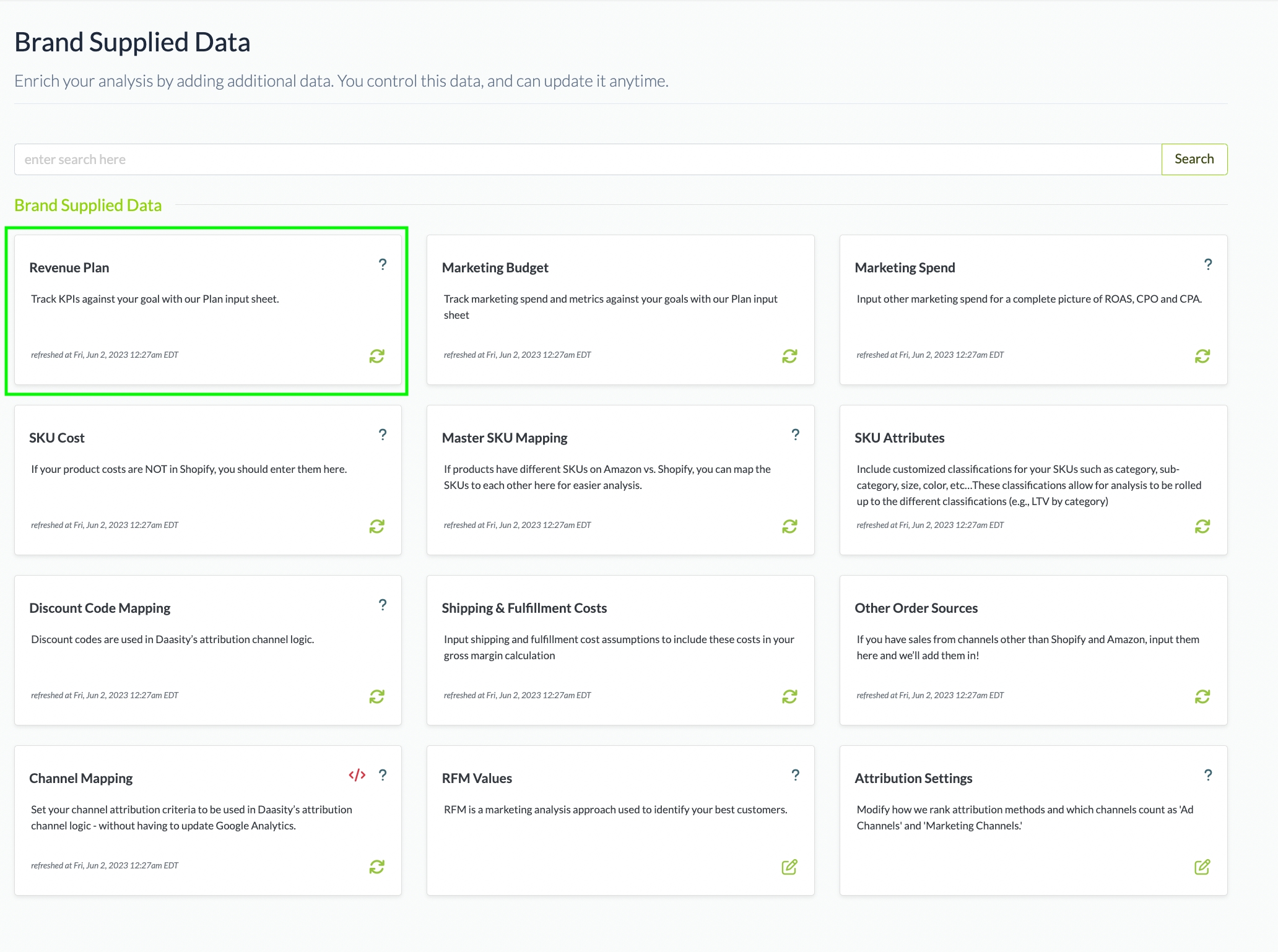Refresh the Revenue Plan data
This screenshot has width=1278, height=952.
376,356
